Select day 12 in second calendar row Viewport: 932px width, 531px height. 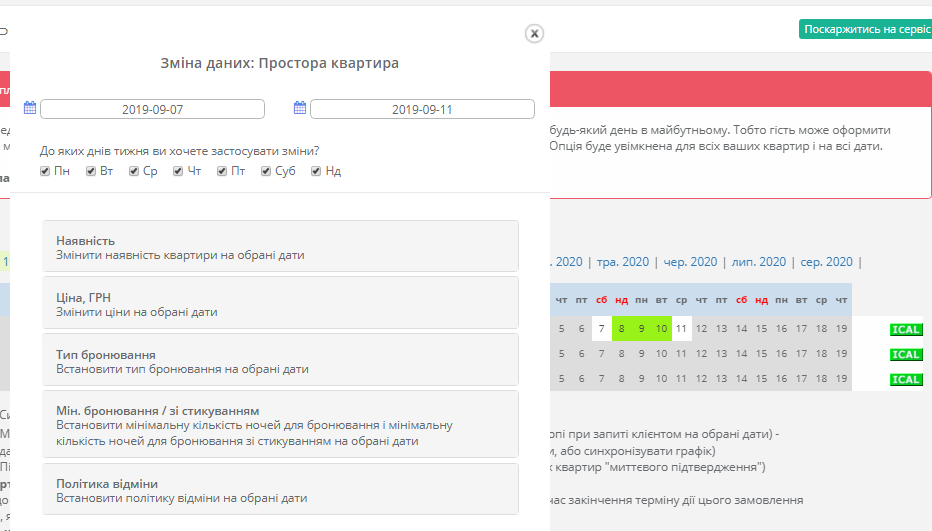701,353
